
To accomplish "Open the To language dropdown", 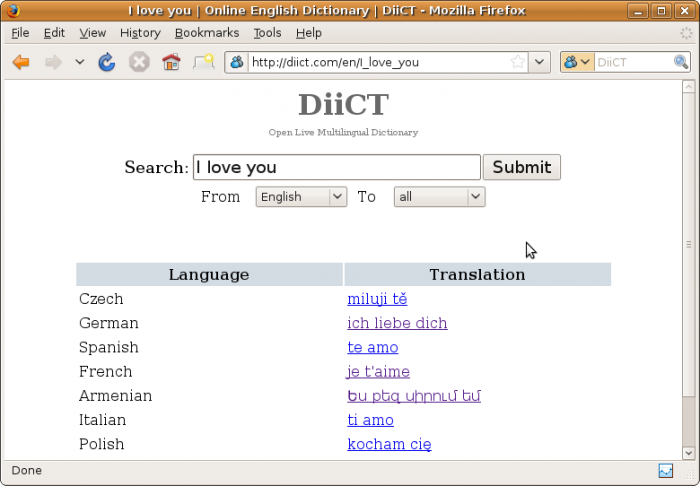I will [439, 197].
